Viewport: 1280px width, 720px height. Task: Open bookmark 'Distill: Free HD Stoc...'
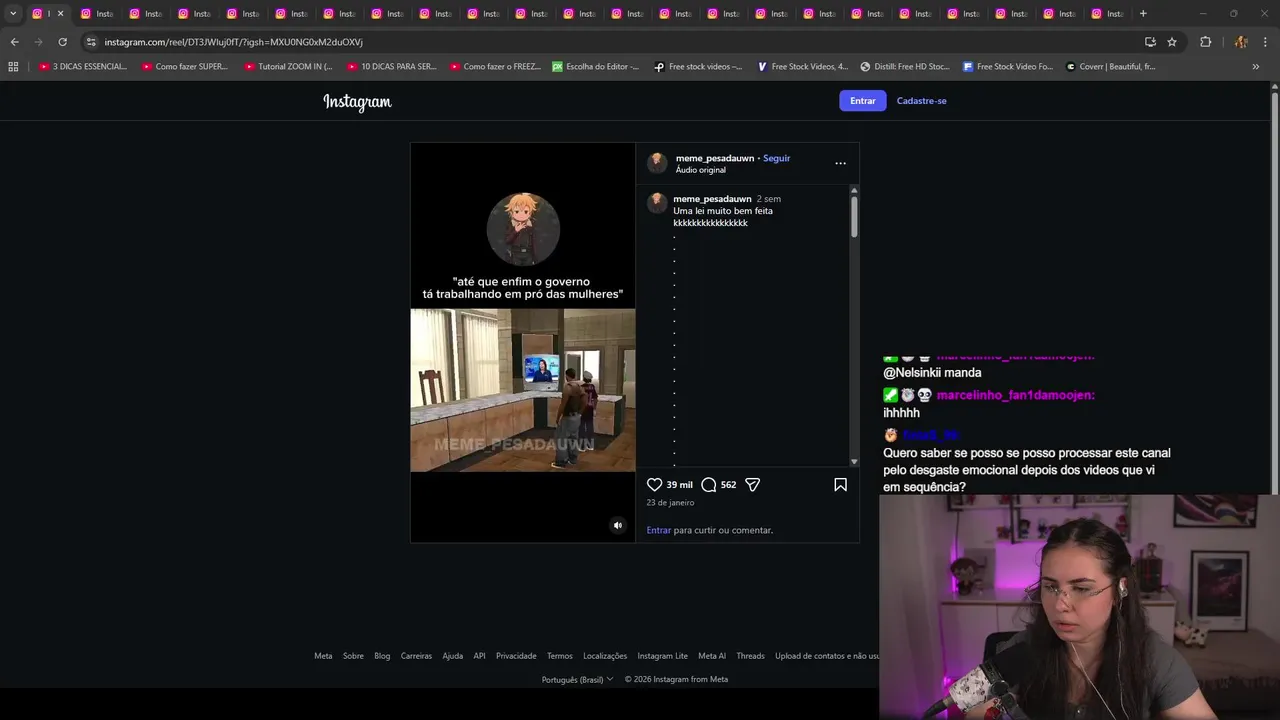tap(905, 67)
